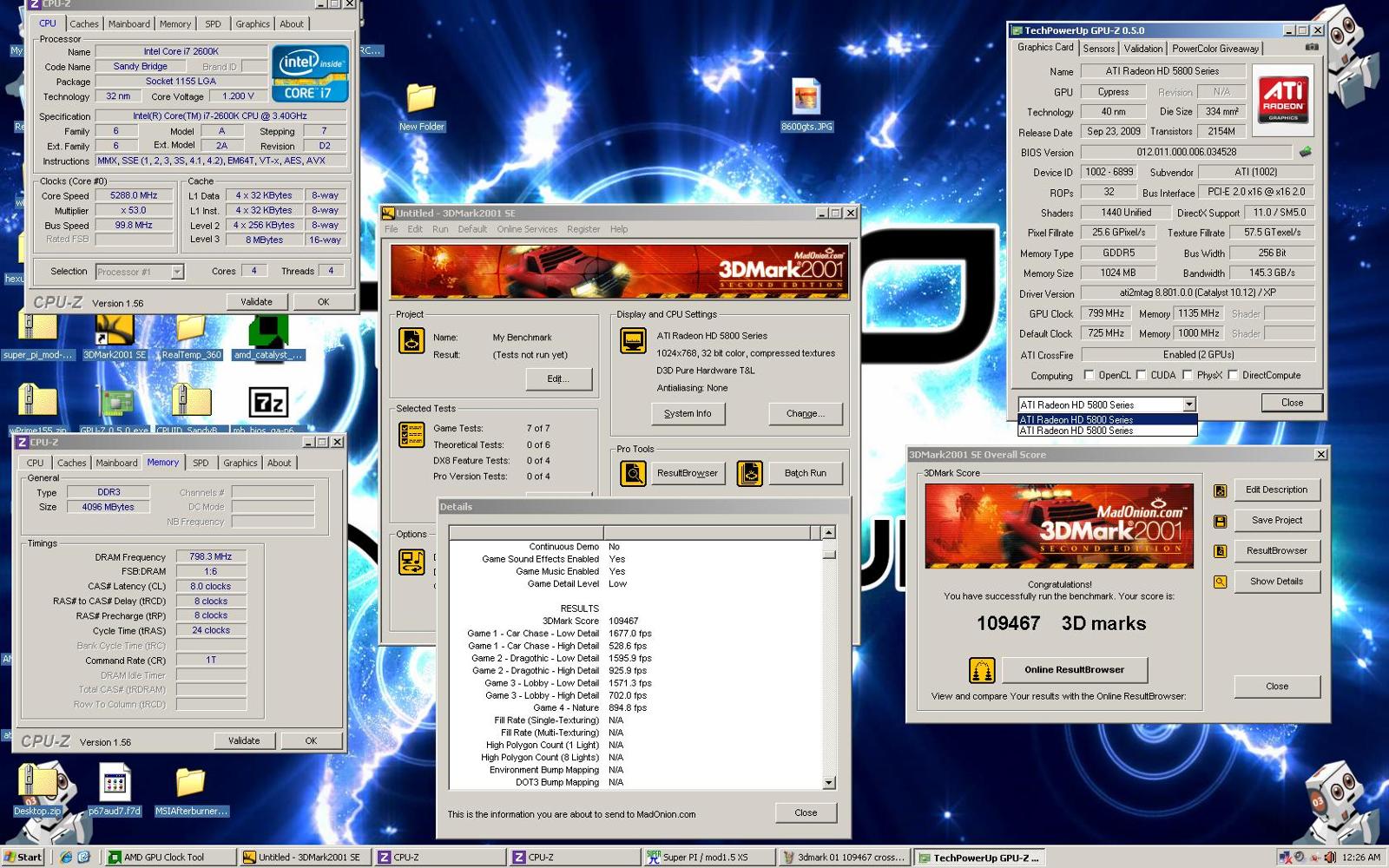The image size is (1389, 868).
Task: Click the volume speaker tray icon
Action: click(1330, 857)
